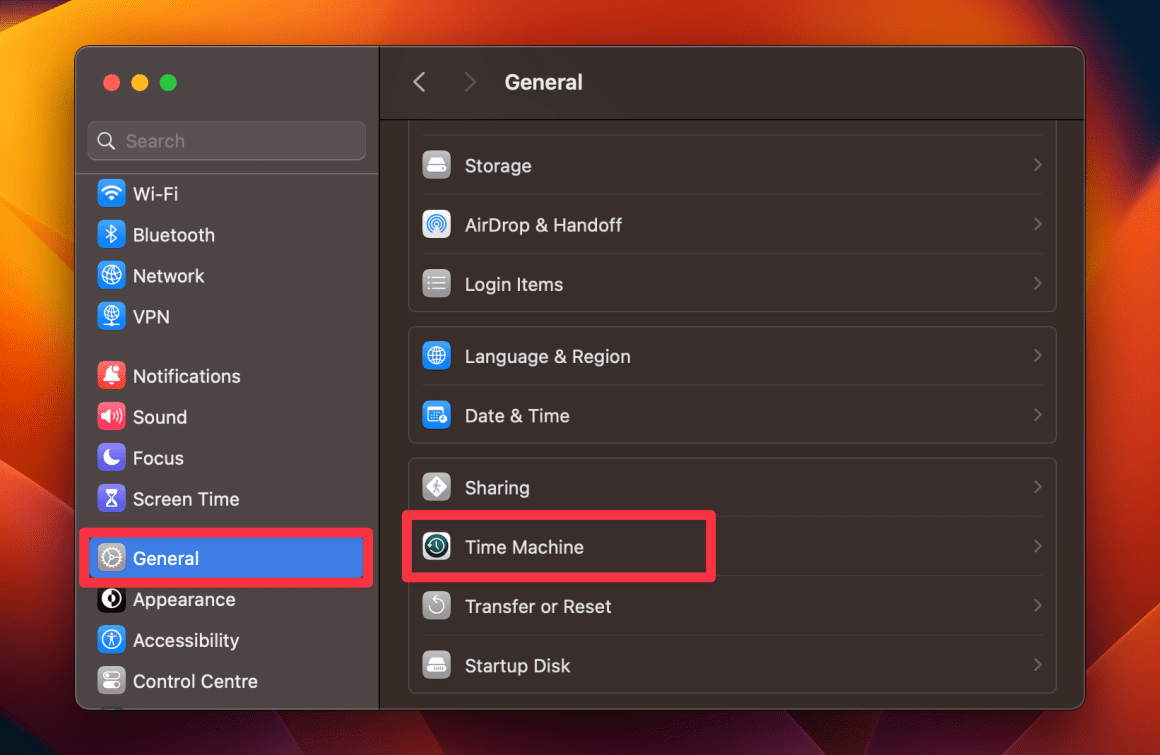The width and height of the screenshot is (1160, 755).
Task: Select the Appearance sidebar icon
Action: 112,599
